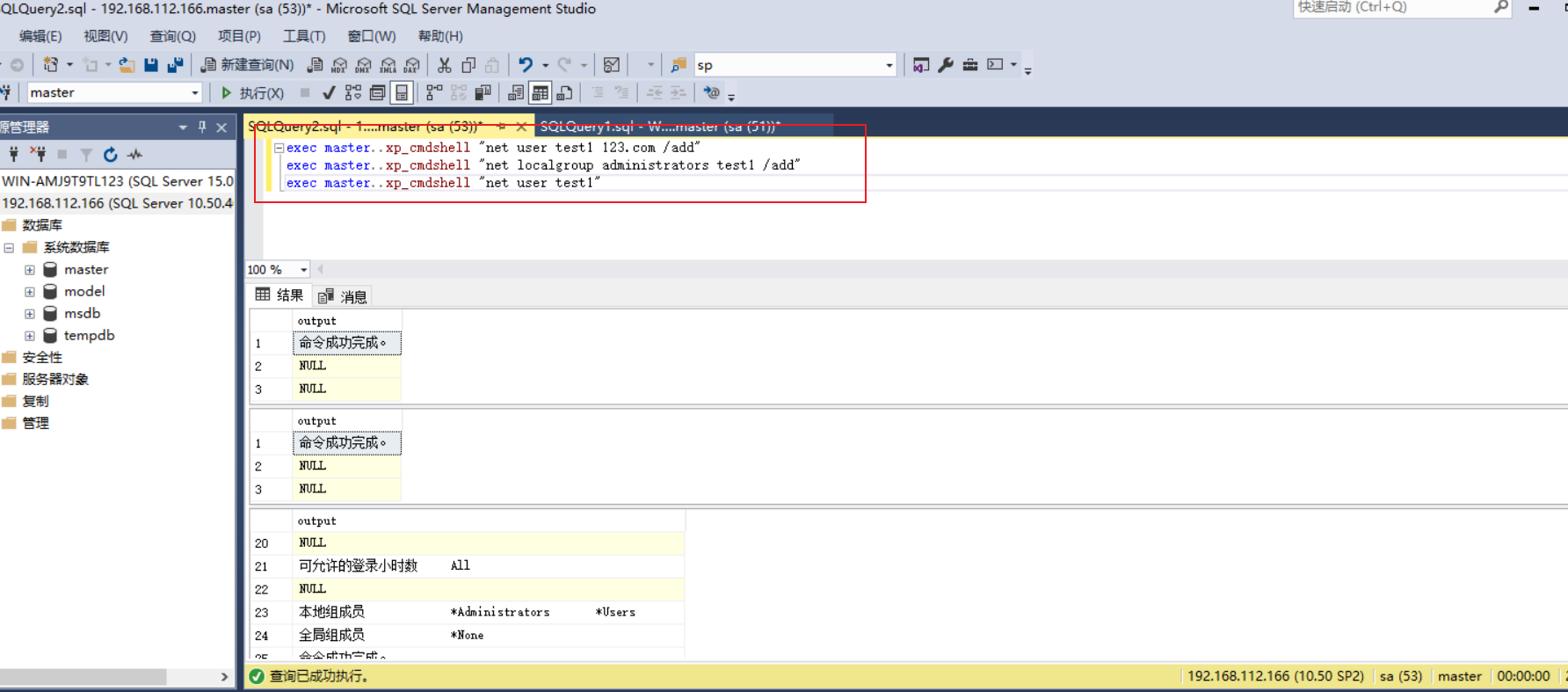
Task: Refresh the Object Explorer tree
Action: tap(110, 155)
